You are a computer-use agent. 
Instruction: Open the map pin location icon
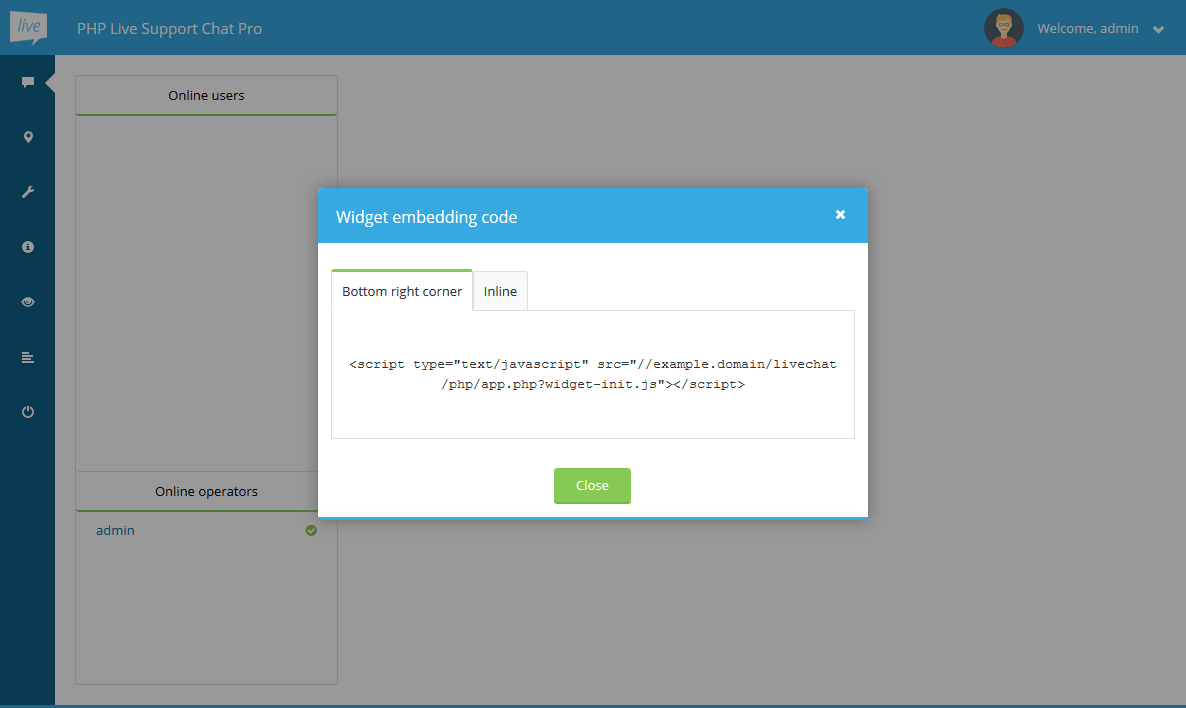tap(28, 137)
